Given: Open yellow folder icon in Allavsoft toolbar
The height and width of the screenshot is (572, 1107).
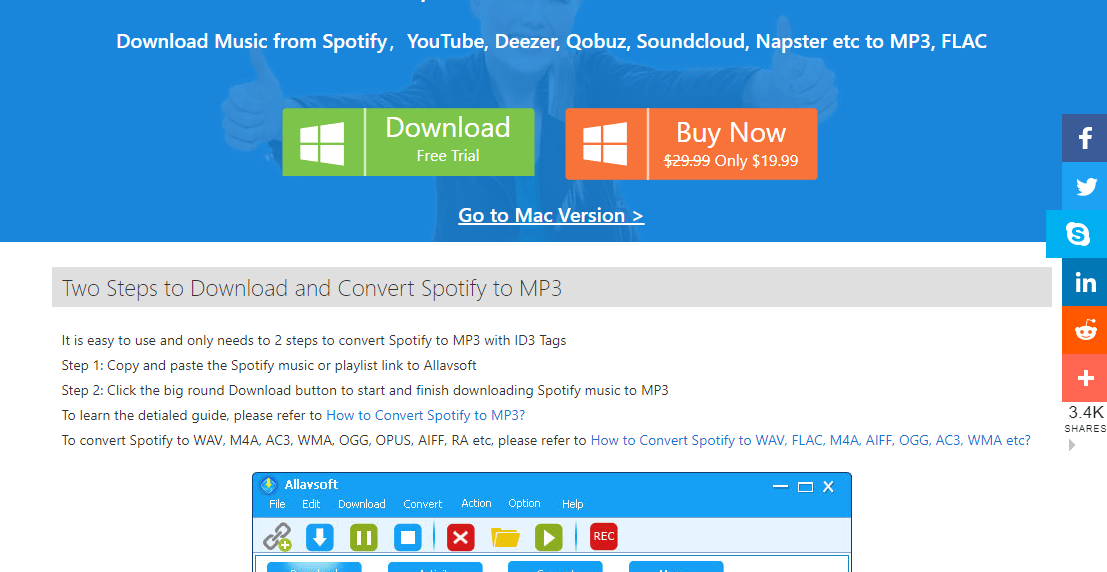Looking at the screenshot, I should (505, 537).
